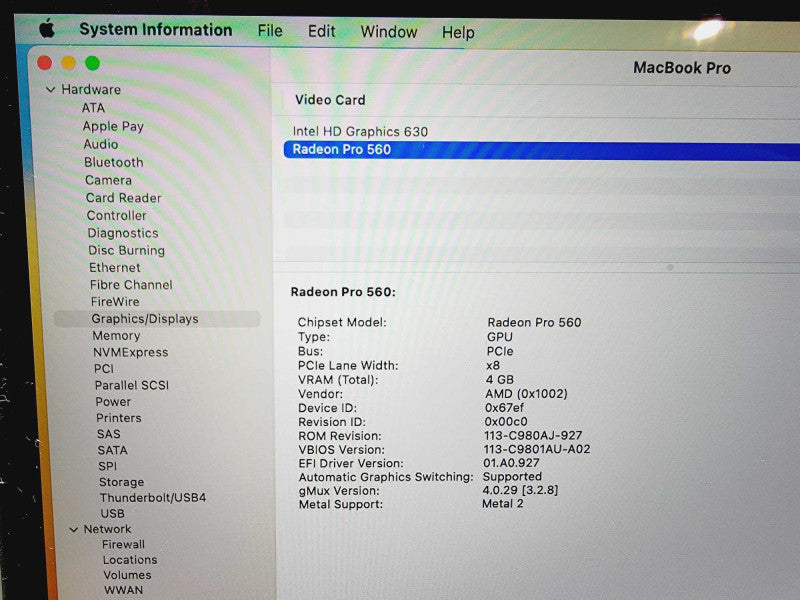Click the Video Card column header
The height and width of the screenshot is (600, 800).
click(330, 100)
